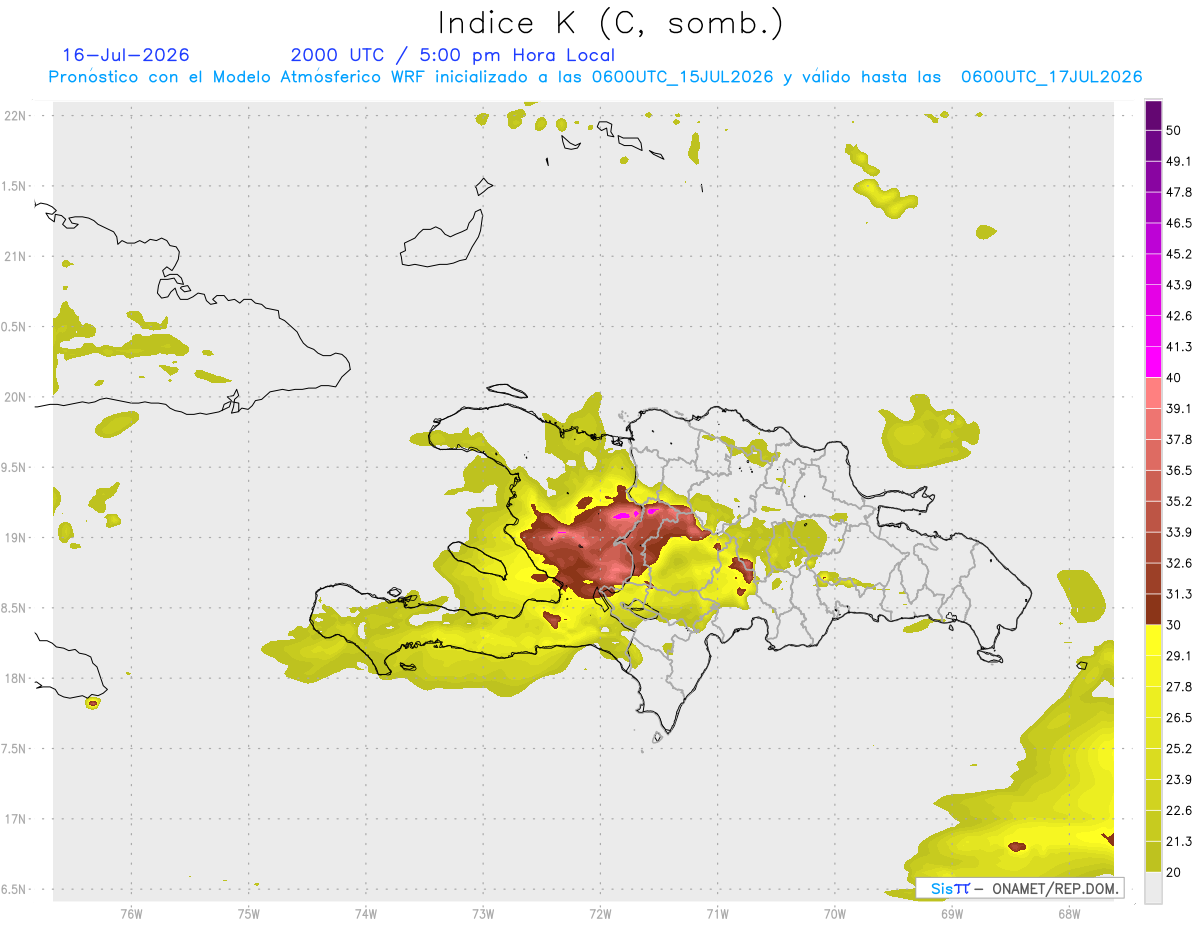Click the colorbar value '35.2'
This screenshot has width=1200, height=927.
click(x=1180, y=501)
